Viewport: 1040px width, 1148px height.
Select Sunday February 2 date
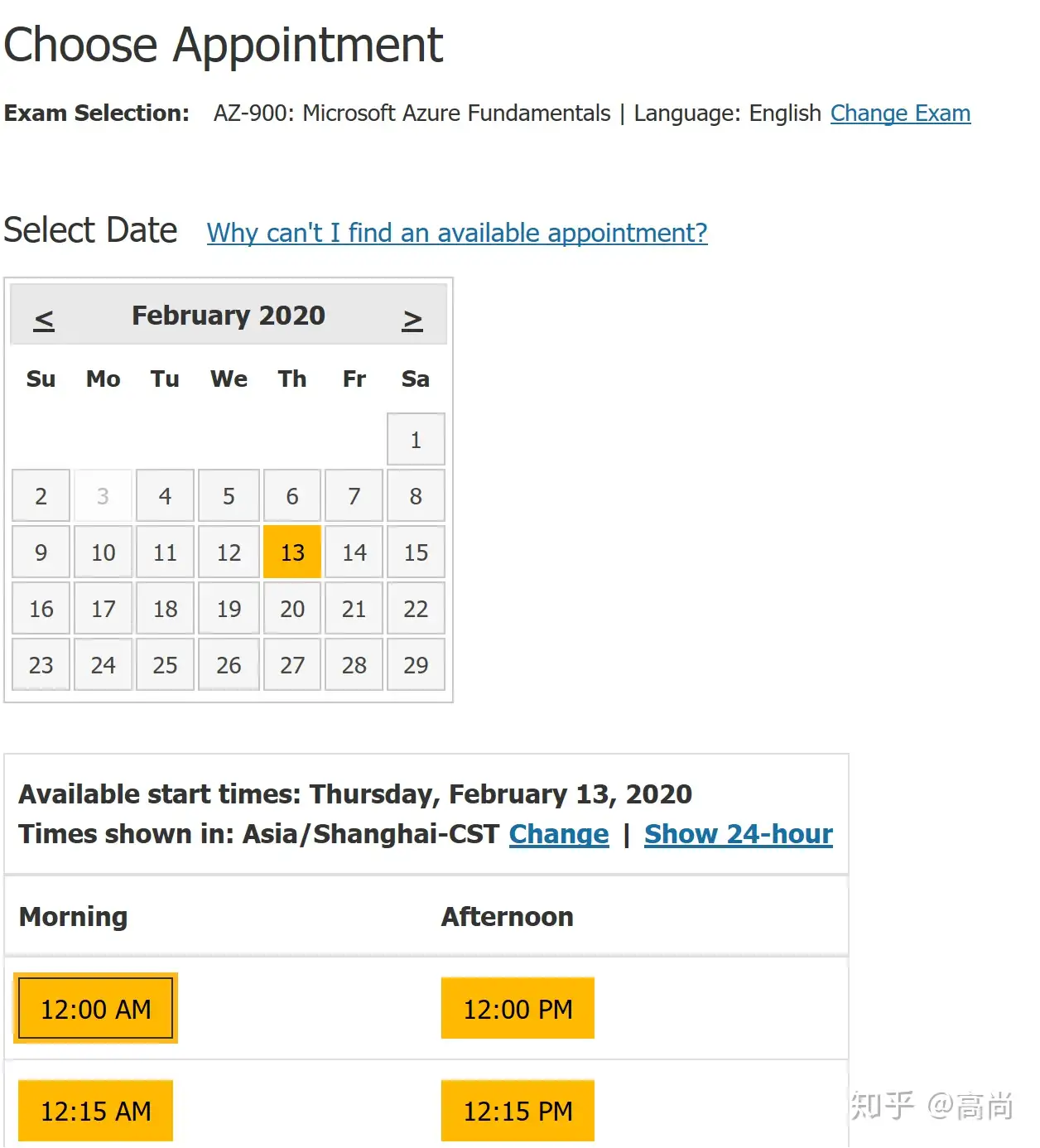(41, 496)
